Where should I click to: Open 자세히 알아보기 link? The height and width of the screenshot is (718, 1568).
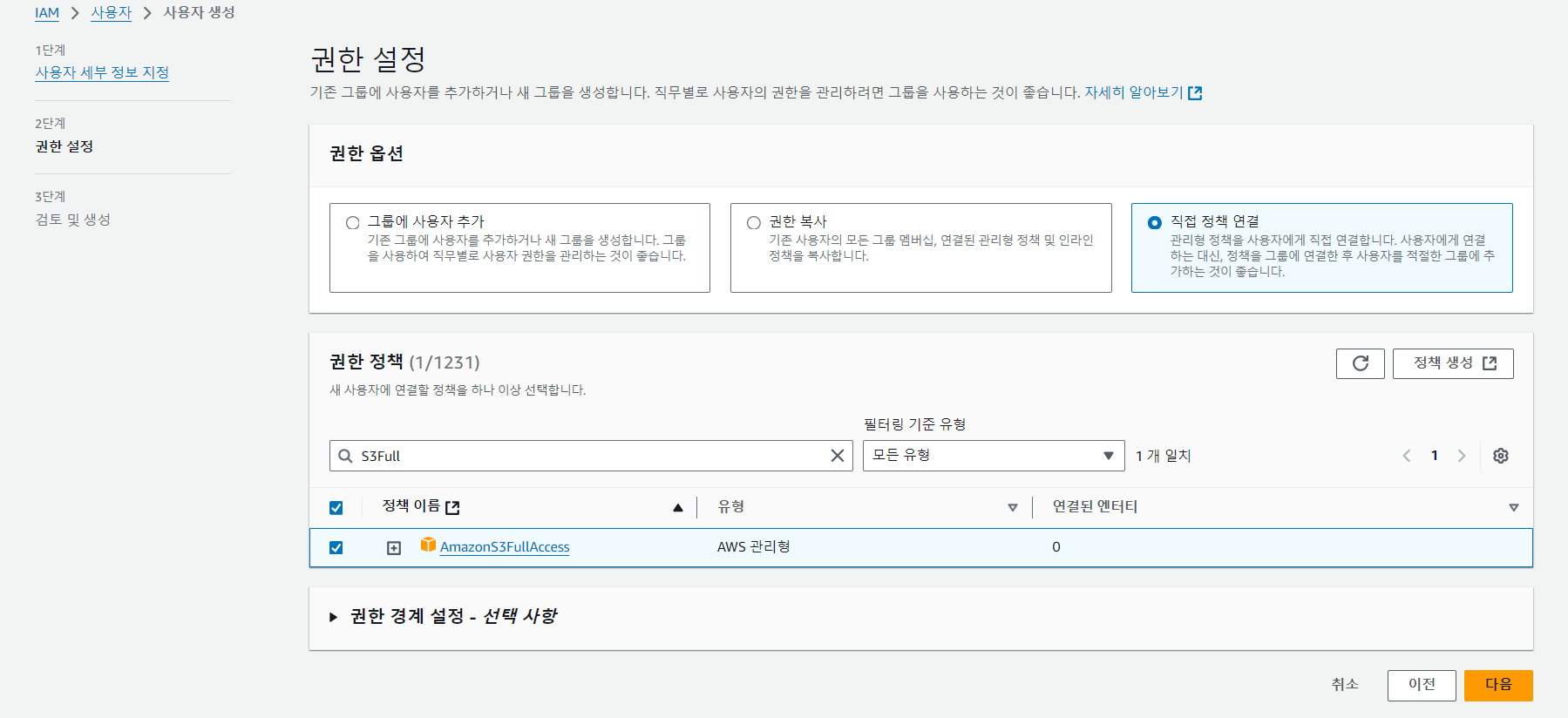pos(1133,92)
